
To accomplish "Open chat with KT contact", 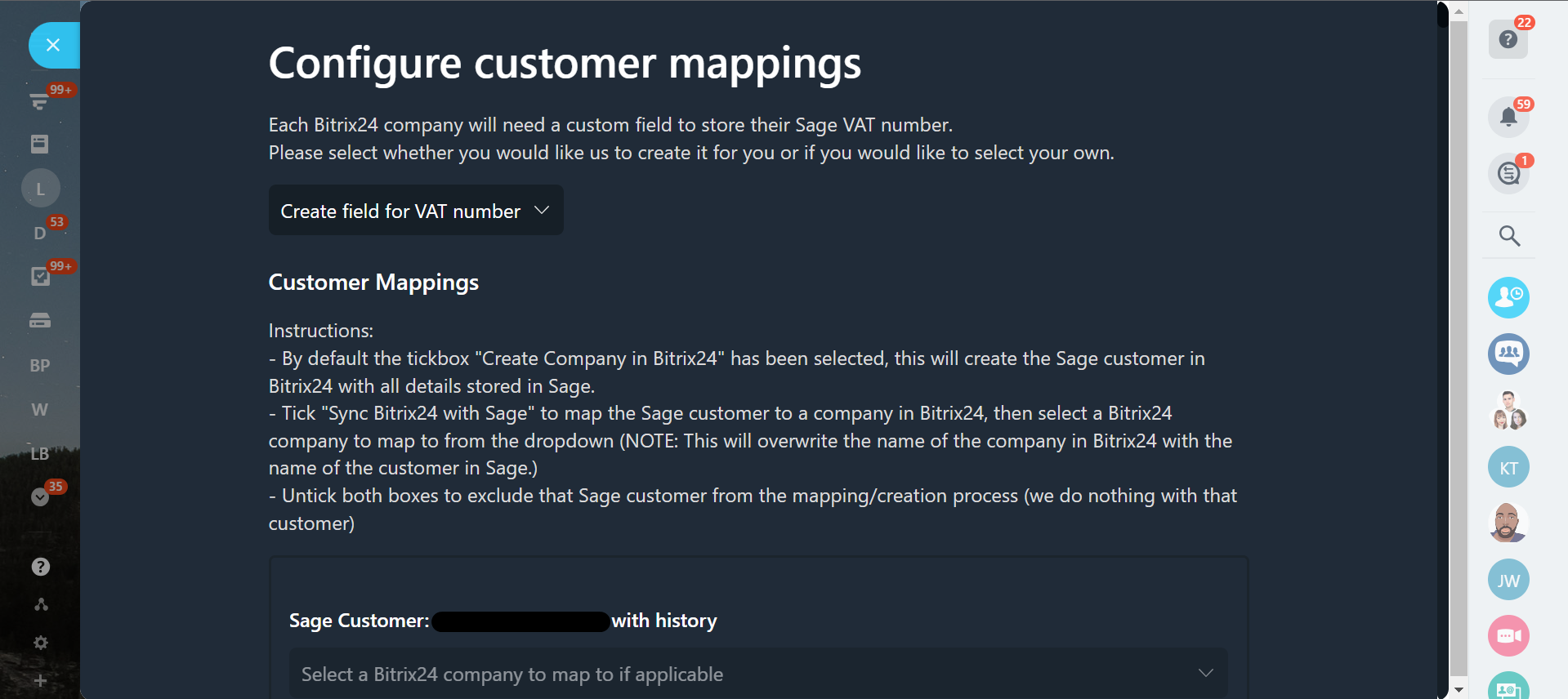I will point(1508,468).
